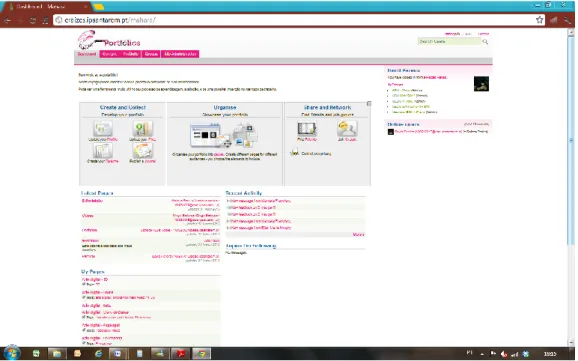Click the Control your privacy icon
The image size is (578, 361).
point(295,152)
